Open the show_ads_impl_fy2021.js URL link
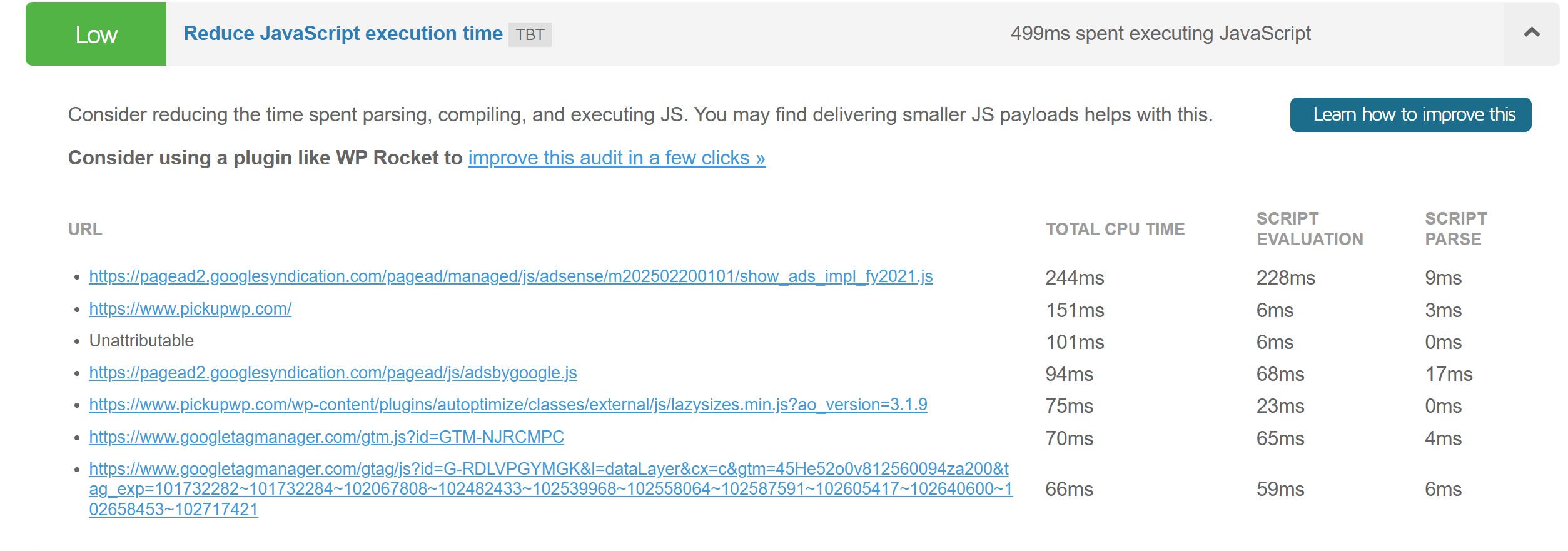This screenshot has height=551, width=1568. [x=511, y=276]
